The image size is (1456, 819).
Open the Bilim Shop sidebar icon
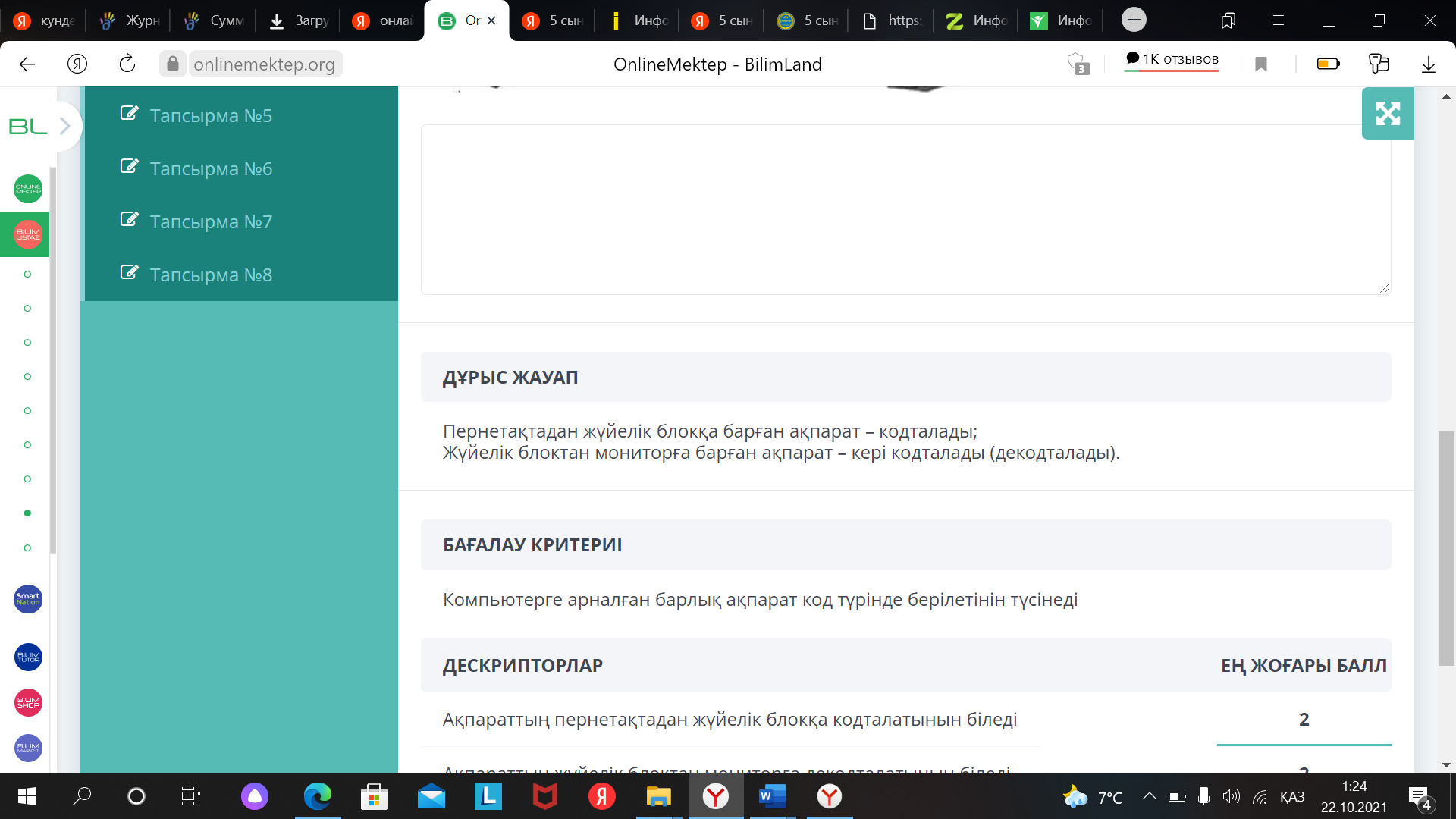point(28,702)
